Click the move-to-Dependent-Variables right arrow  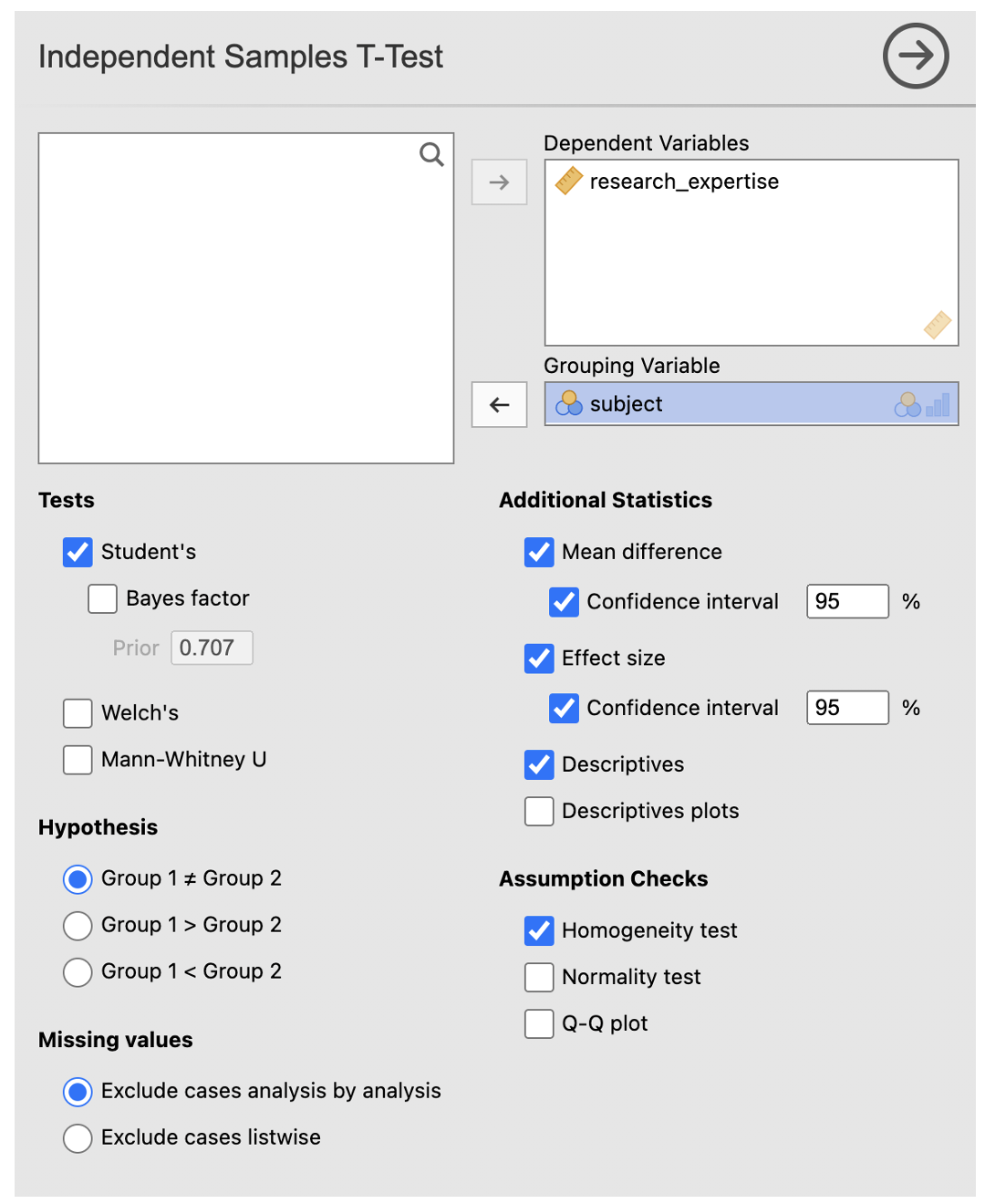(x=499, y=182)
